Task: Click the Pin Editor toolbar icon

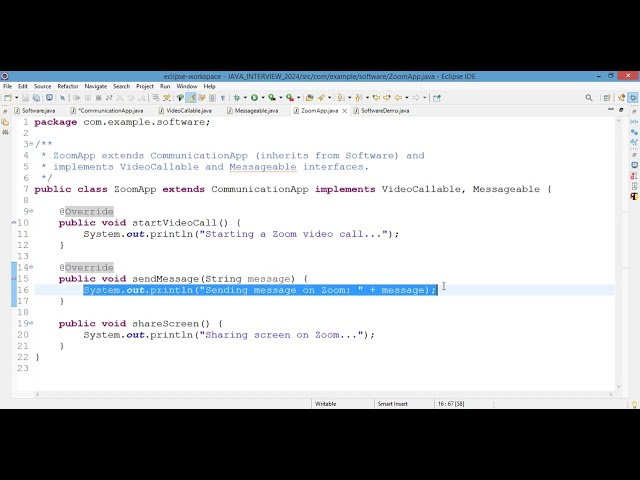Action: click(x=437, y=98)
